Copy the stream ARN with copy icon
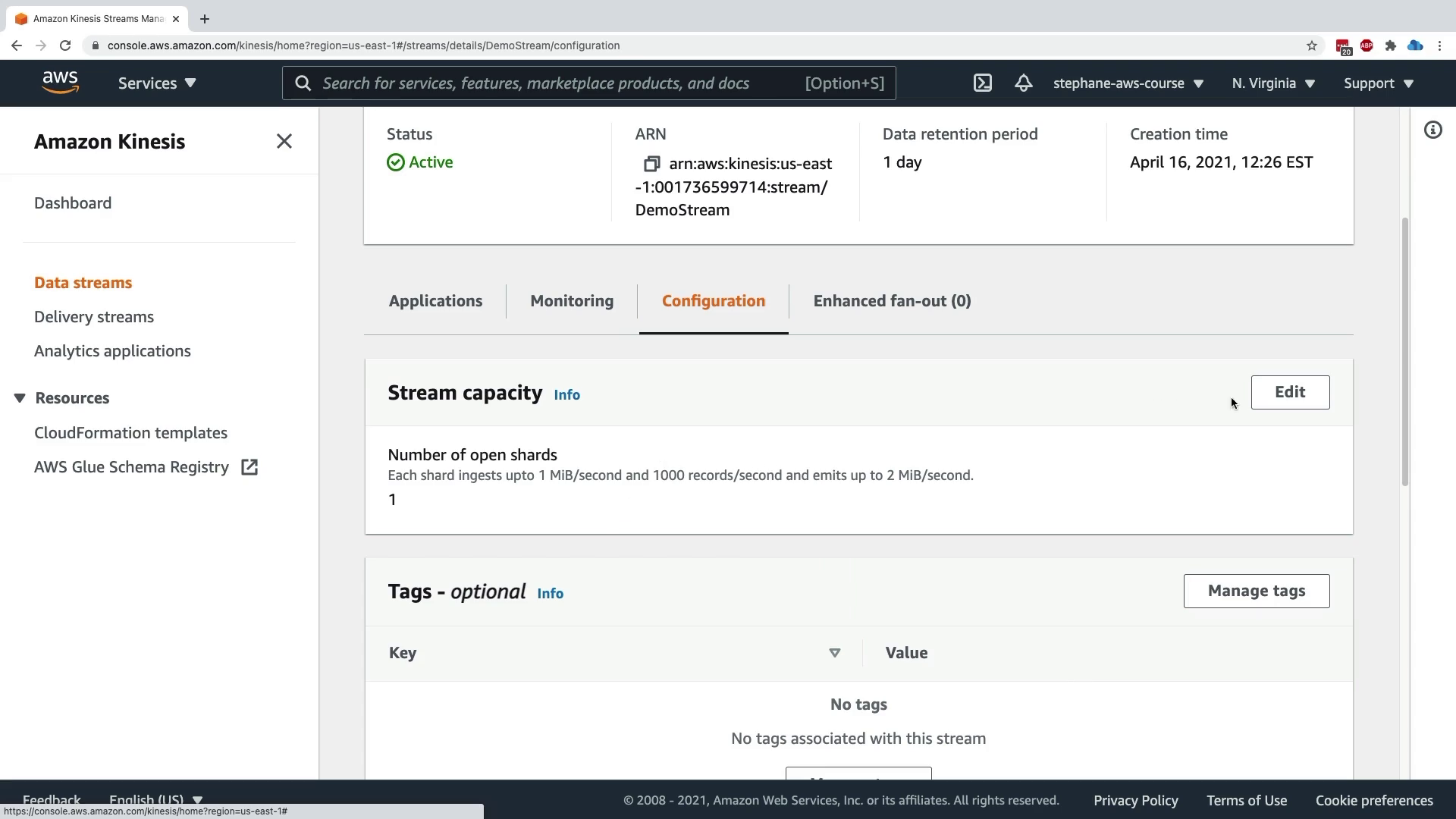Screen dimensions: 1456x819 pos(651,164)
